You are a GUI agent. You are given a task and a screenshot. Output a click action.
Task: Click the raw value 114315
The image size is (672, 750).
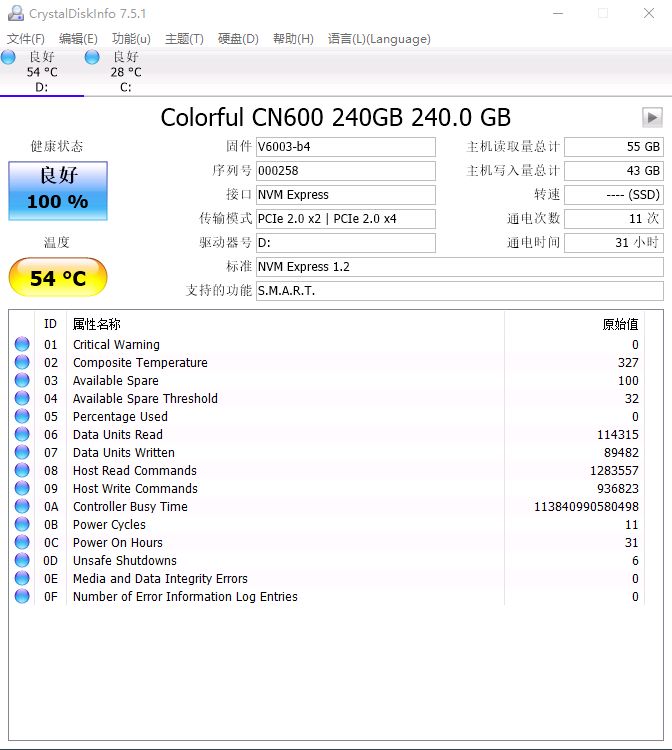coord(617,434)
